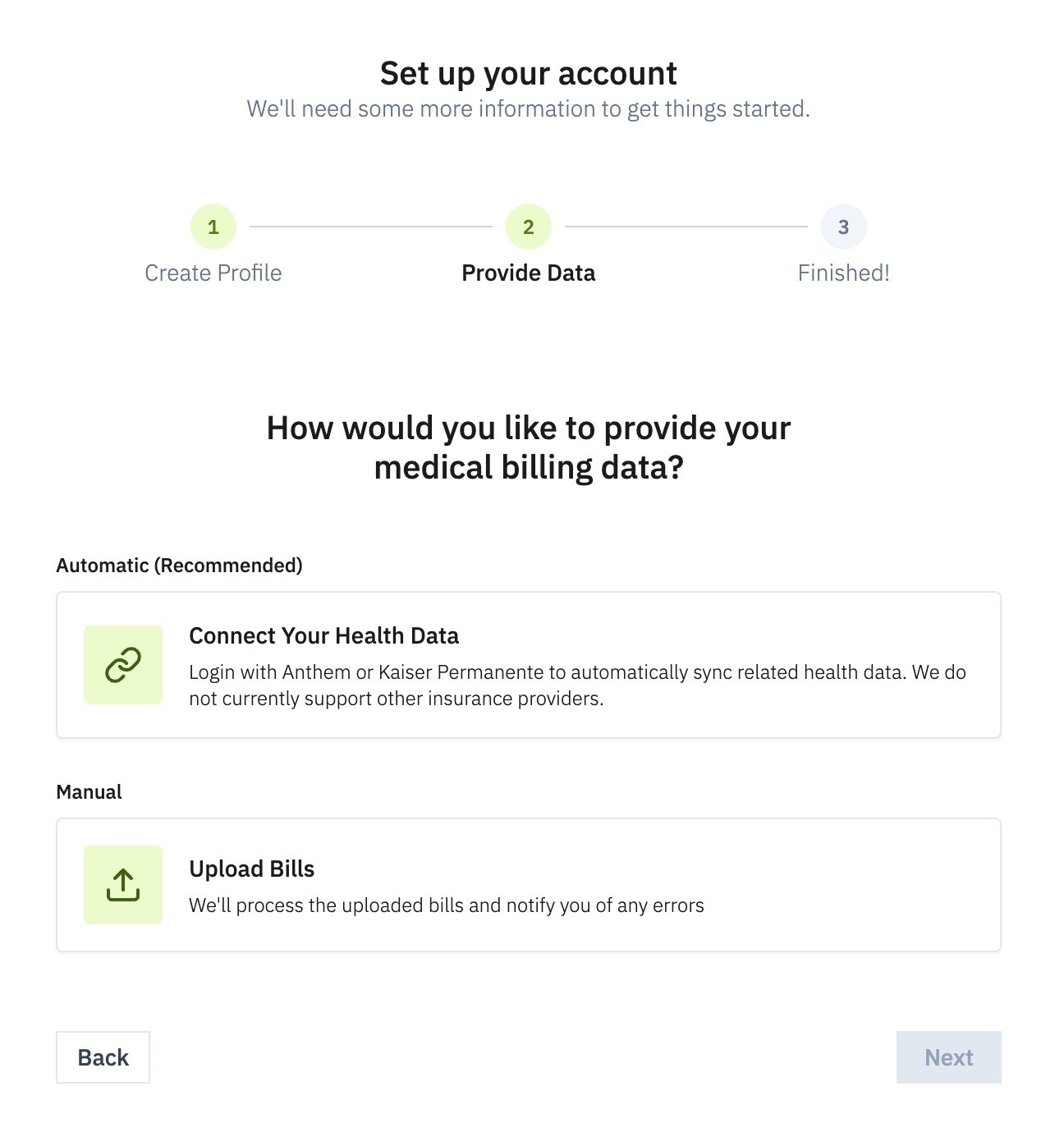Select step 1 circle
1064x1146 pixels.
coord(213,227)
